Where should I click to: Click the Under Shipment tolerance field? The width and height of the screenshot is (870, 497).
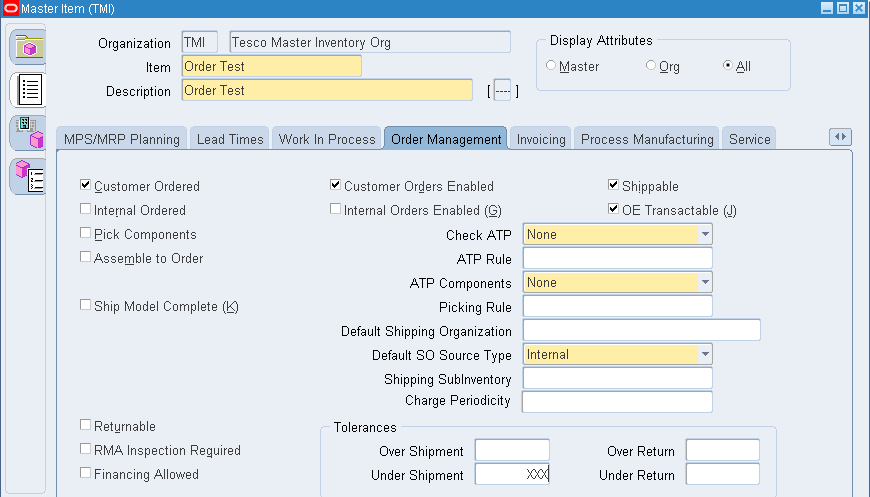coord(512,474)
